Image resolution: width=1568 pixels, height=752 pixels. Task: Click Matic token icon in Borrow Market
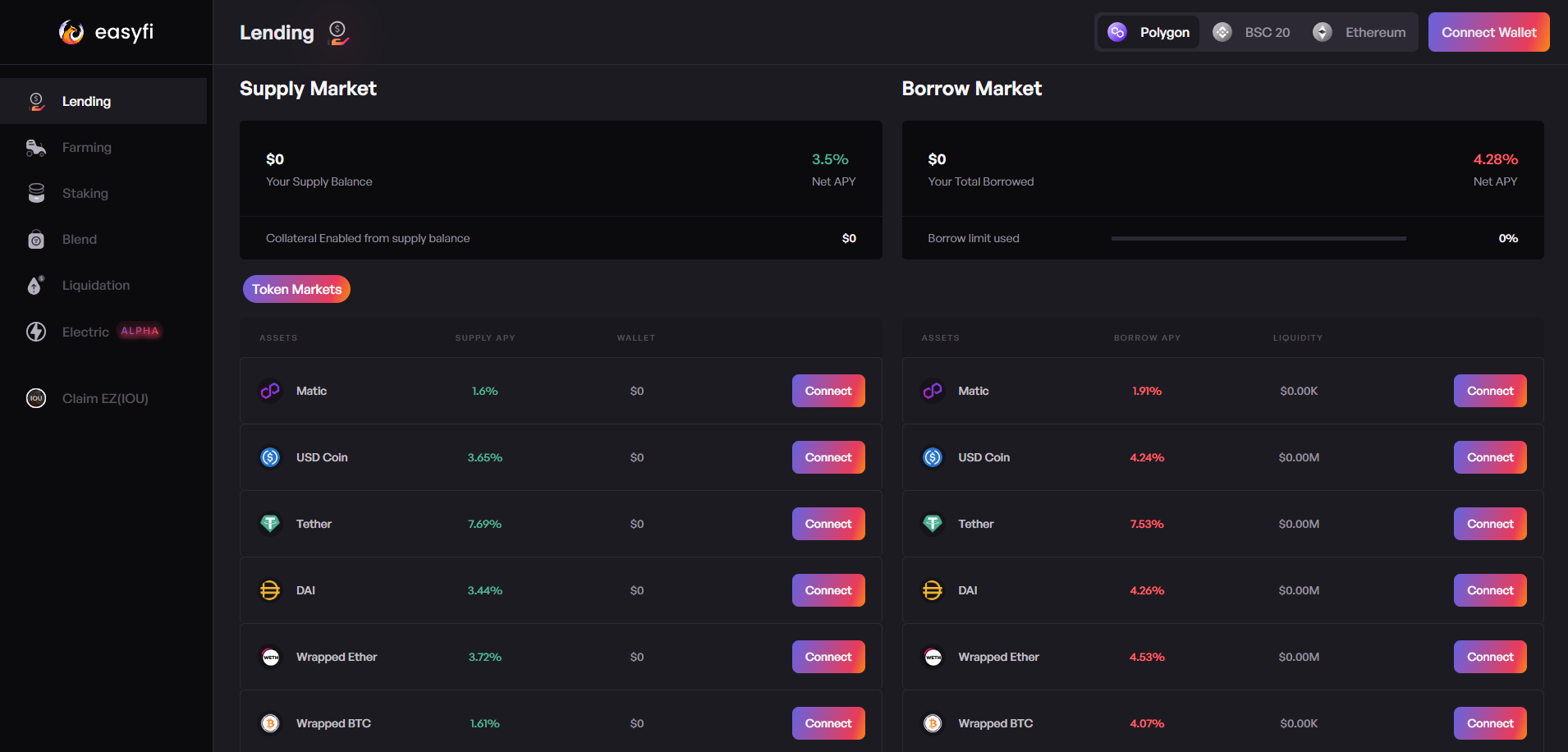[x=933, y=391]
